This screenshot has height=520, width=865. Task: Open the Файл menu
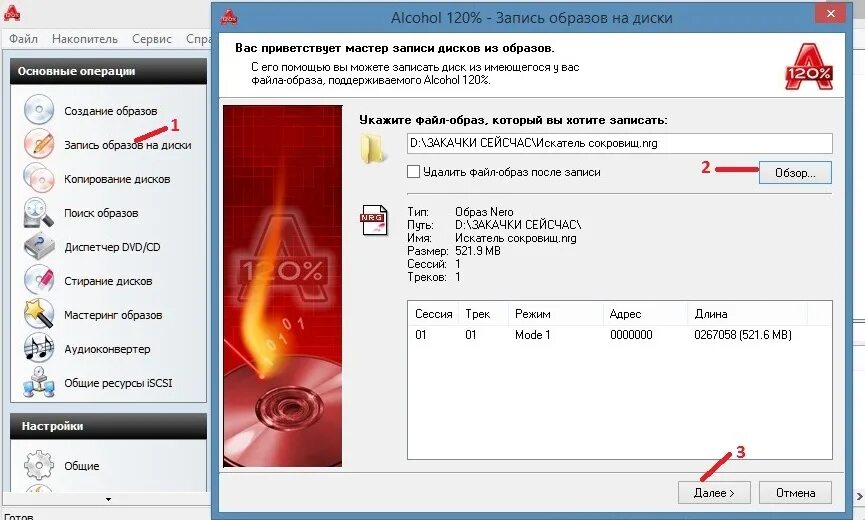[x=23, y=39]
